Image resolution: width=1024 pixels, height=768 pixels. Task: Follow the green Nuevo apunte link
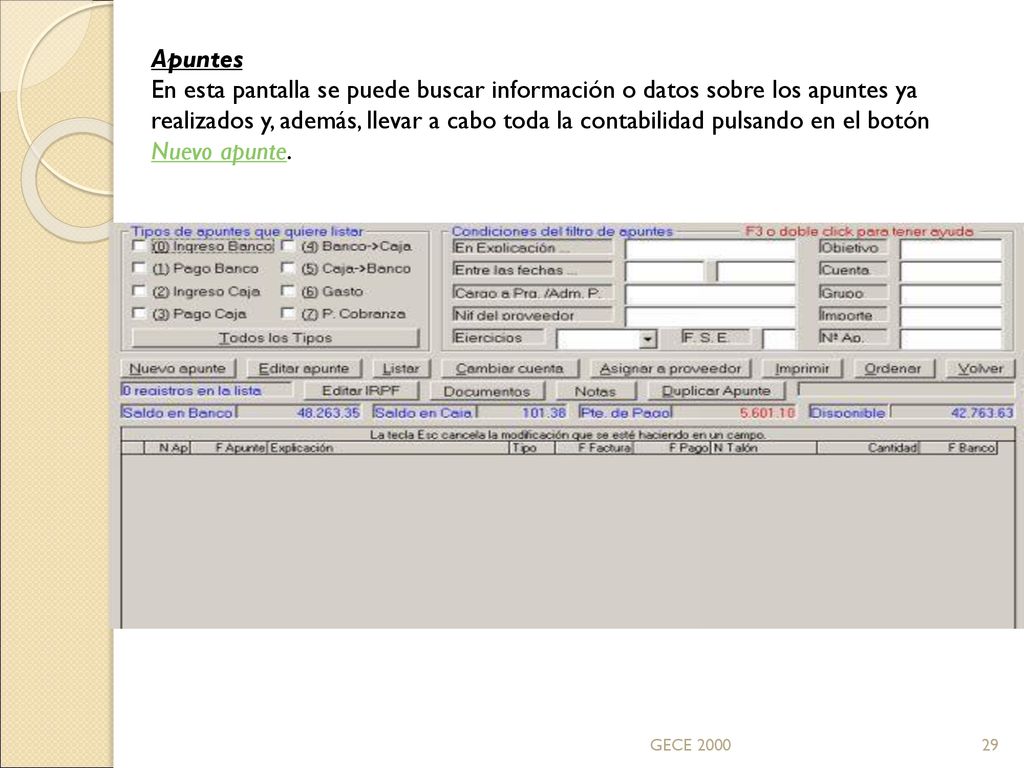coord(219,152)
